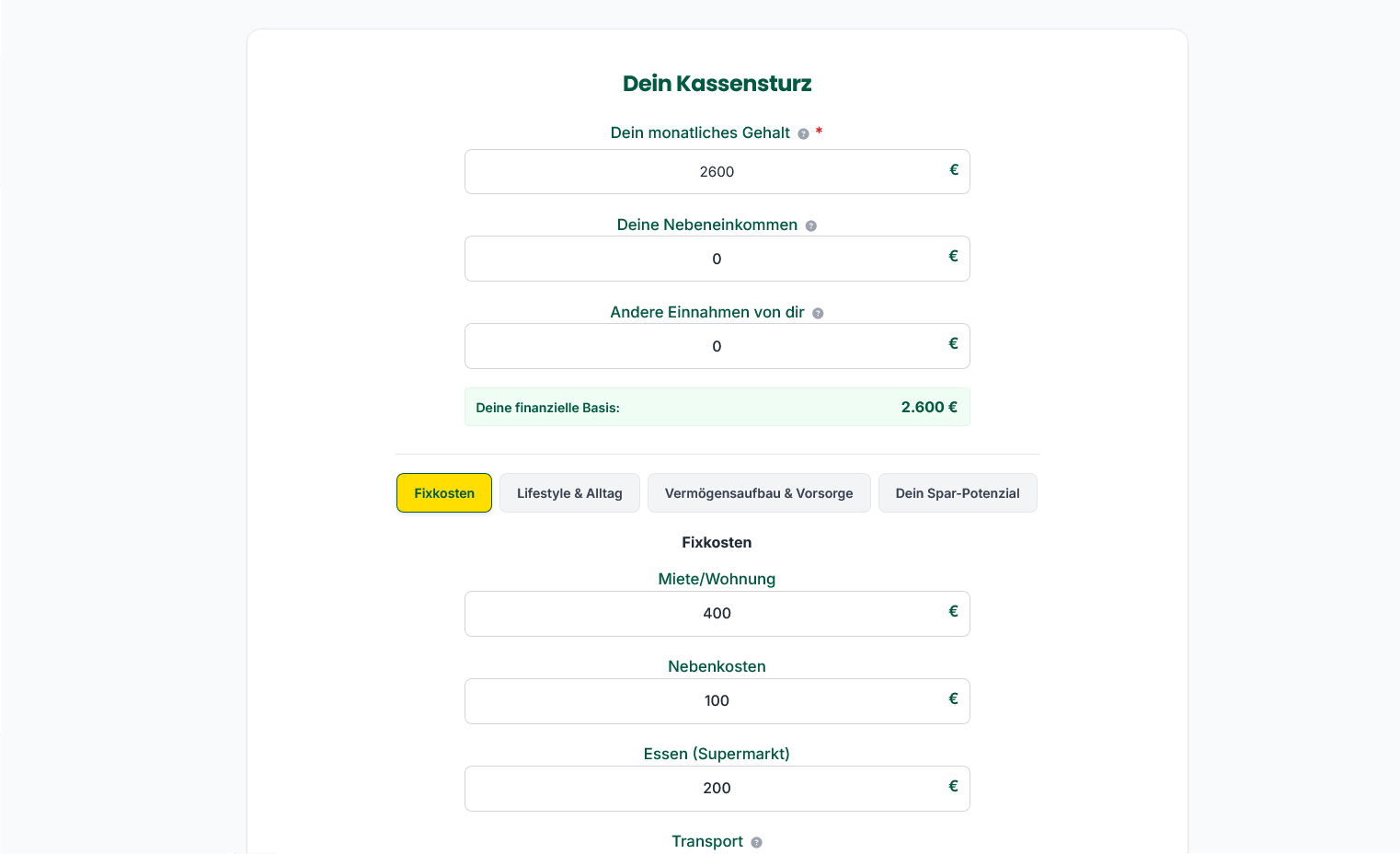Image resolution: width=1400 pixels, height=854 pixels.
Task: Switch to Lifestyle & Alltag tab
Action: pyautogui.click(x=569, y=493)
